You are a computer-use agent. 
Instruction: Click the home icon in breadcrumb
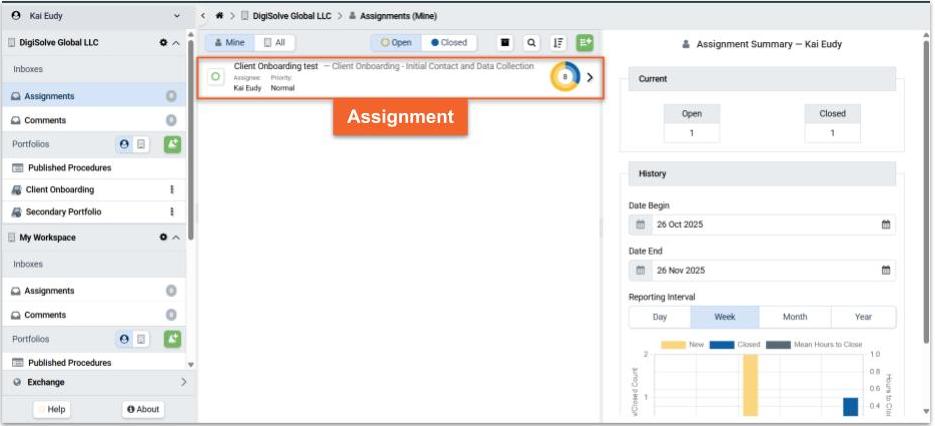219,17
